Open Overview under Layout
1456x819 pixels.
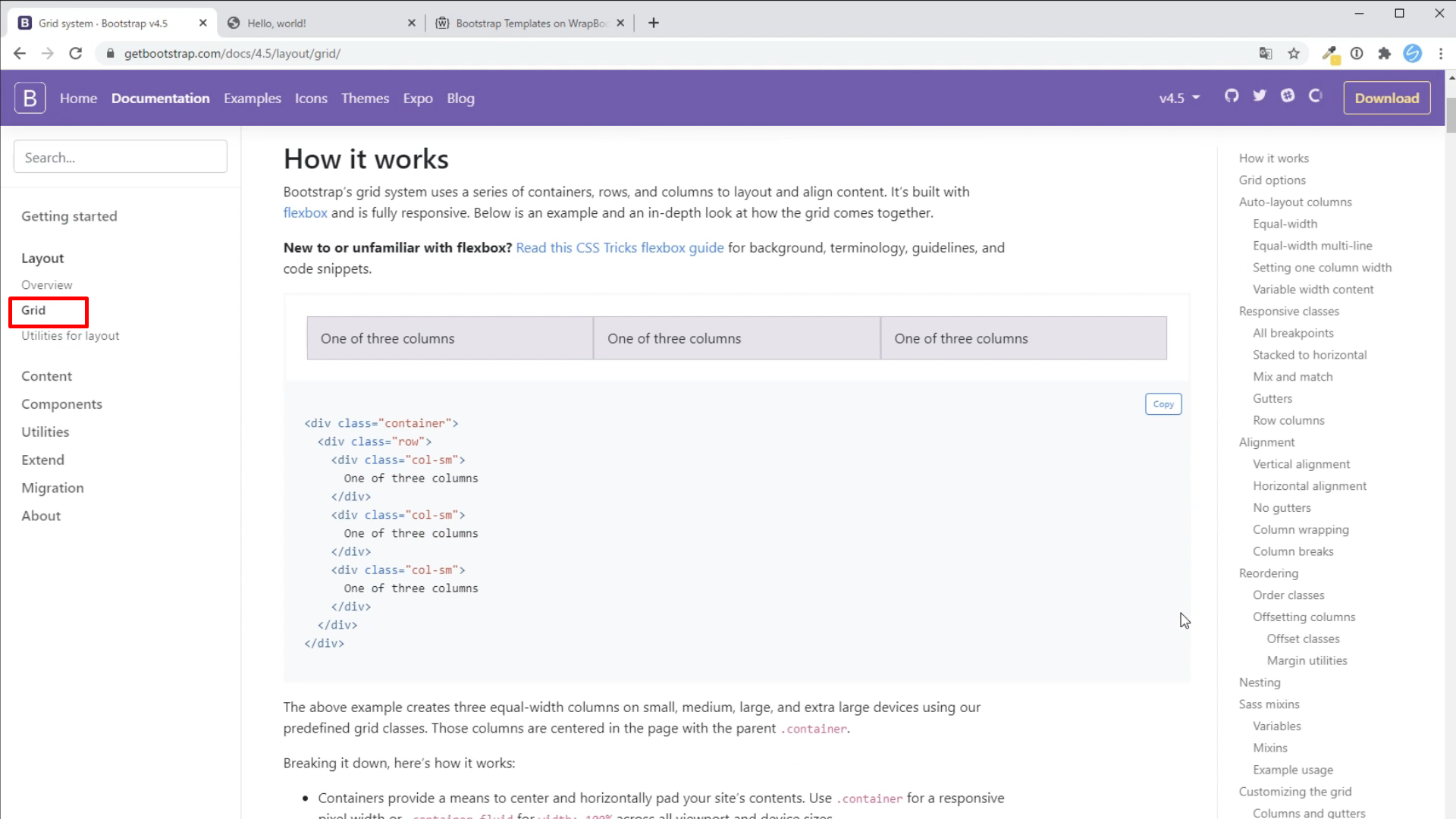coord(47,285)
